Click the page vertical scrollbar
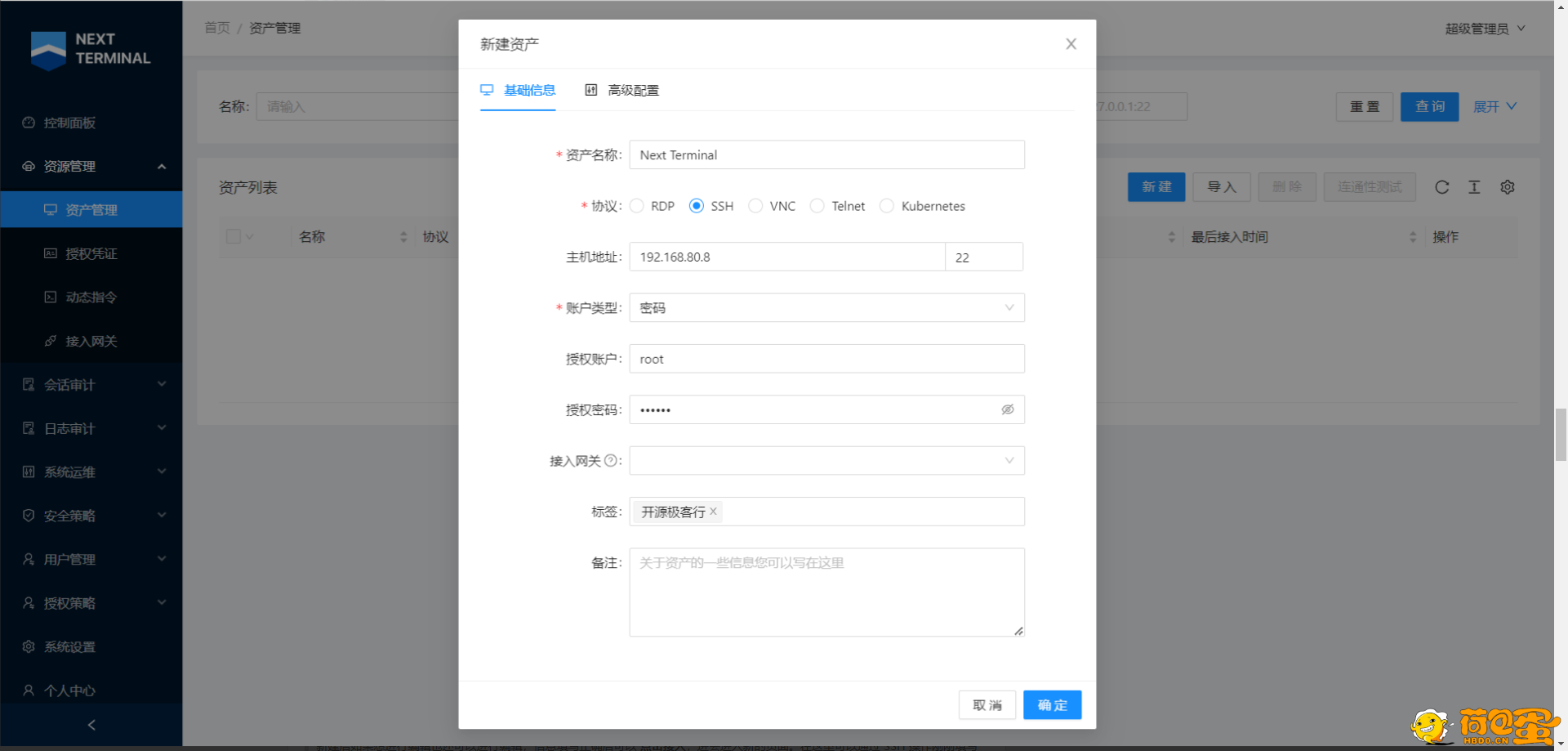 1561,435
